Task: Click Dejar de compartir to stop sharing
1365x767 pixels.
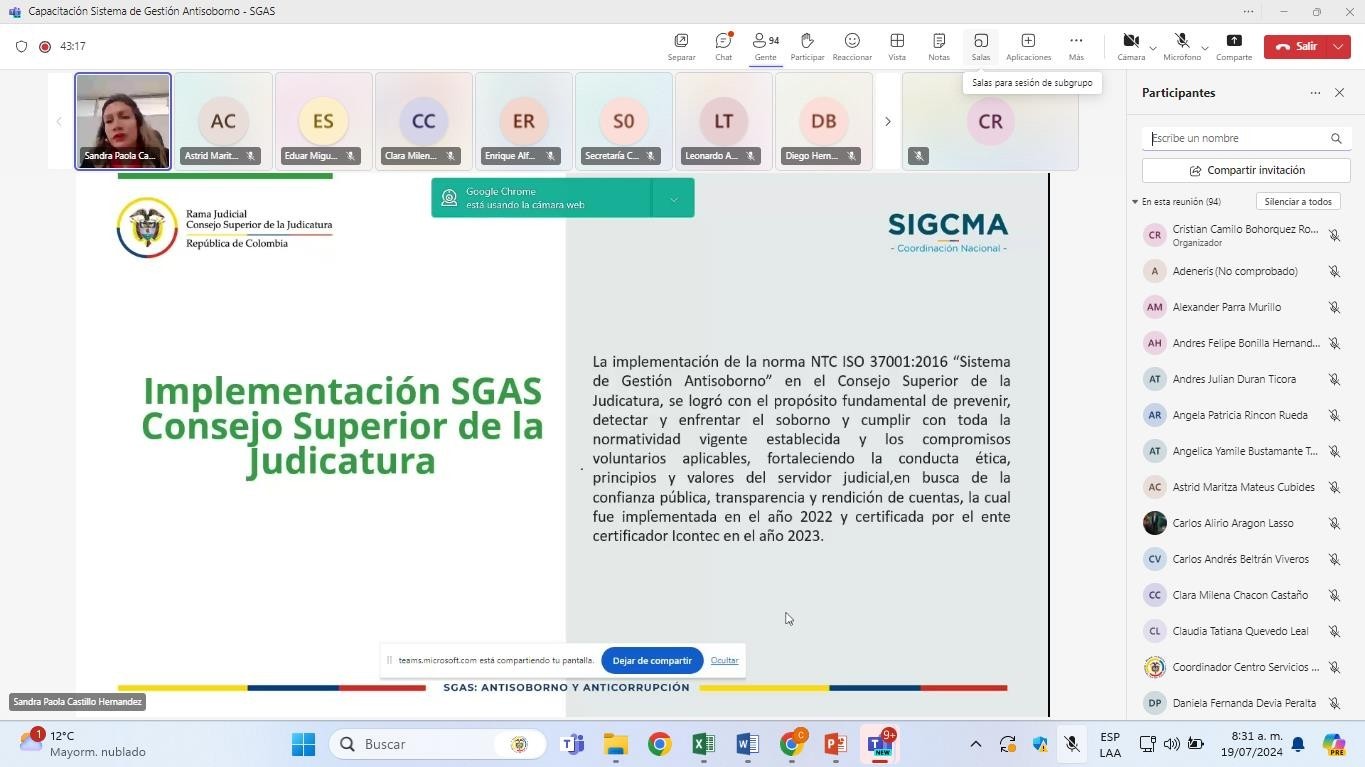Action: click(651, 660)
